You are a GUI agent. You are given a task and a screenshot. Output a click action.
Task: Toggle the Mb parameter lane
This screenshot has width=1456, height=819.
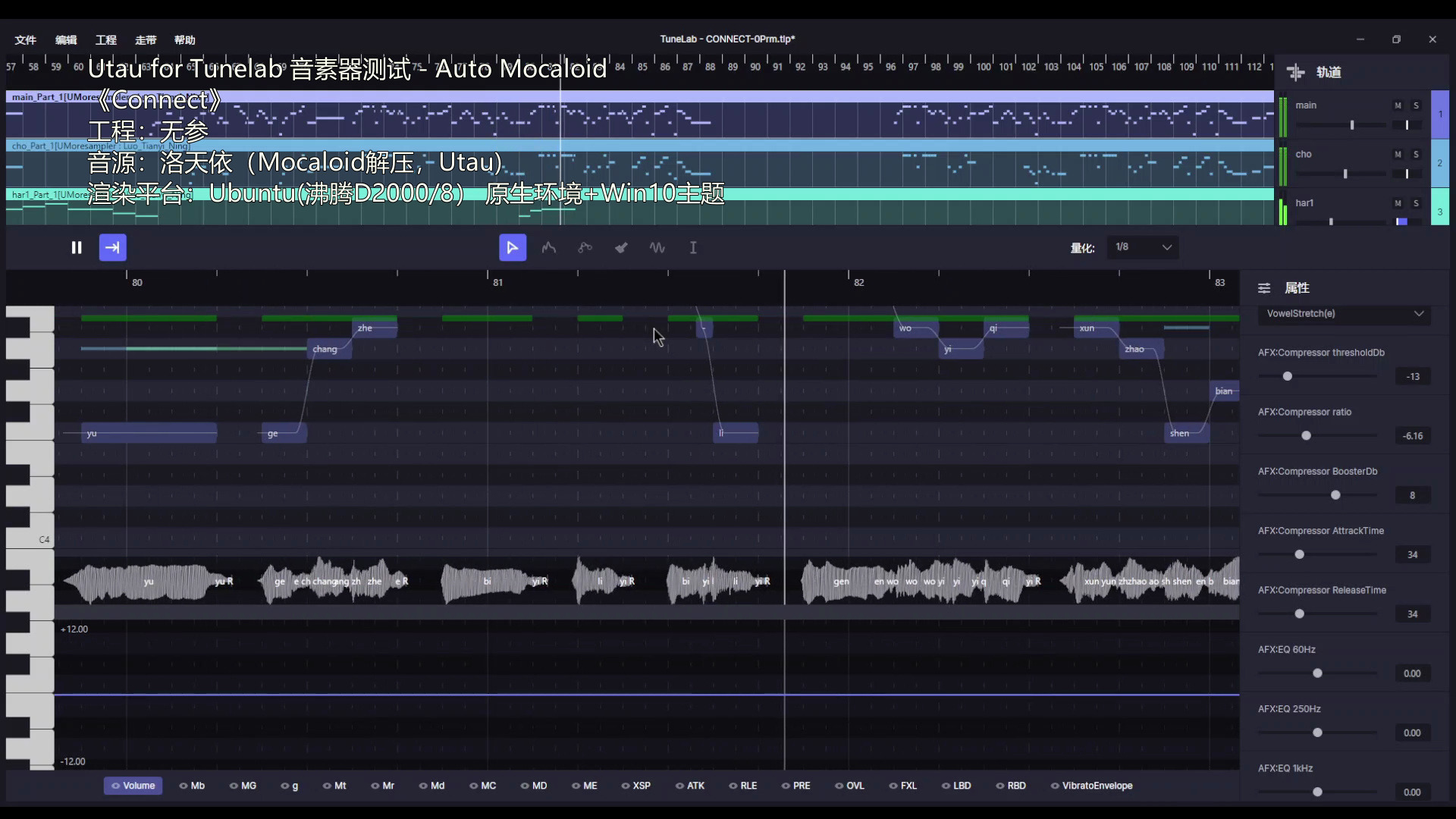pos(192,786)
